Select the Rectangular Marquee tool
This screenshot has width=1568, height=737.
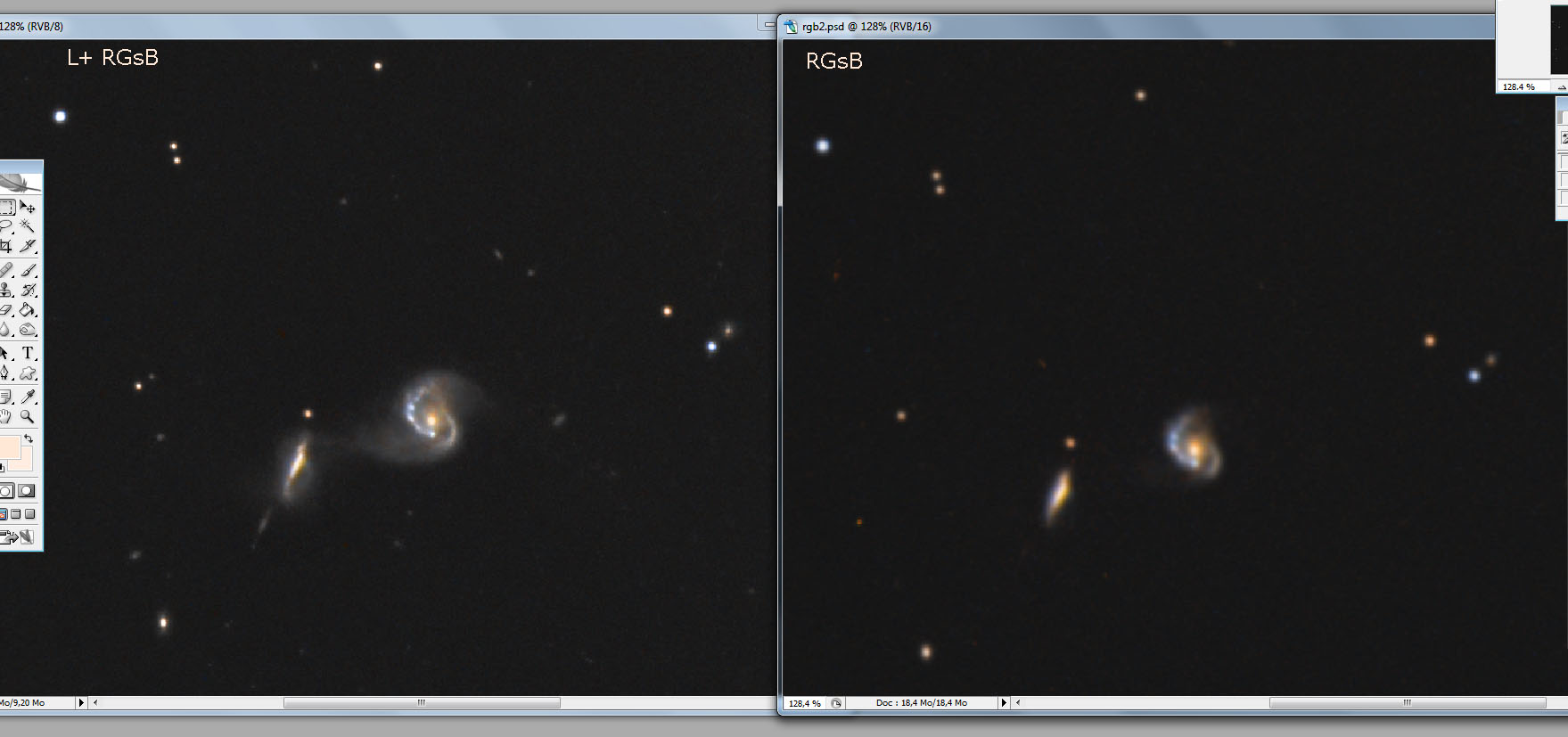(x=6, y=207)
